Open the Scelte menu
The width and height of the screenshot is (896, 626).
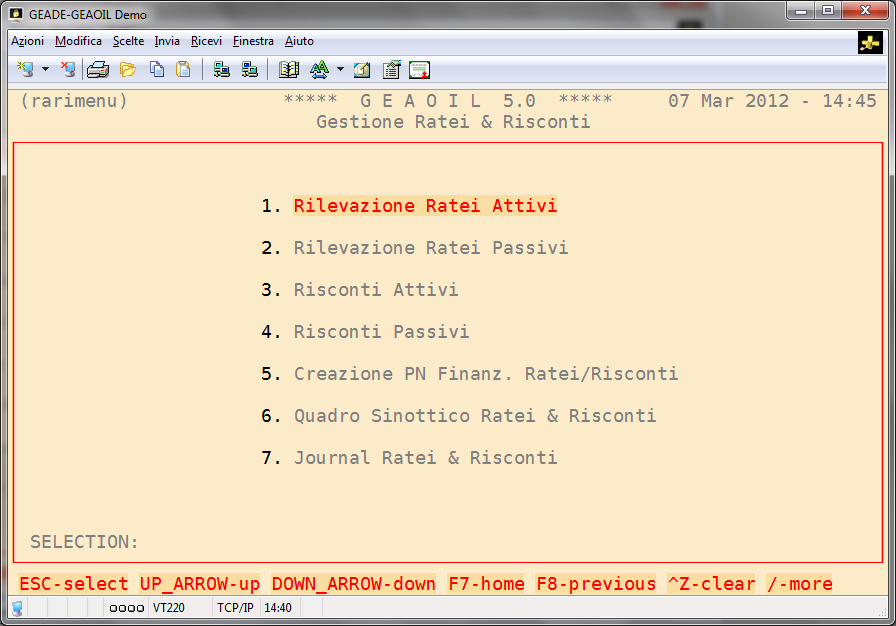[128, 41]
